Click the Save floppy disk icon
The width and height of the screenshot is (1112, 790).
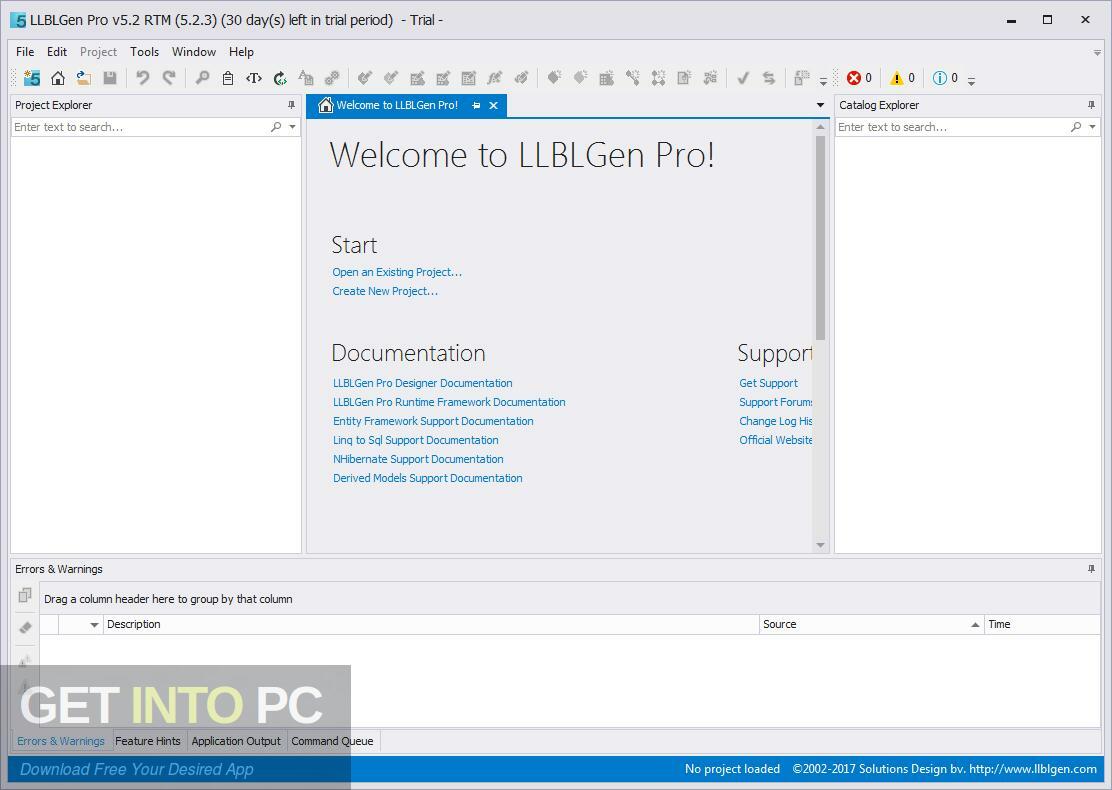110,78
